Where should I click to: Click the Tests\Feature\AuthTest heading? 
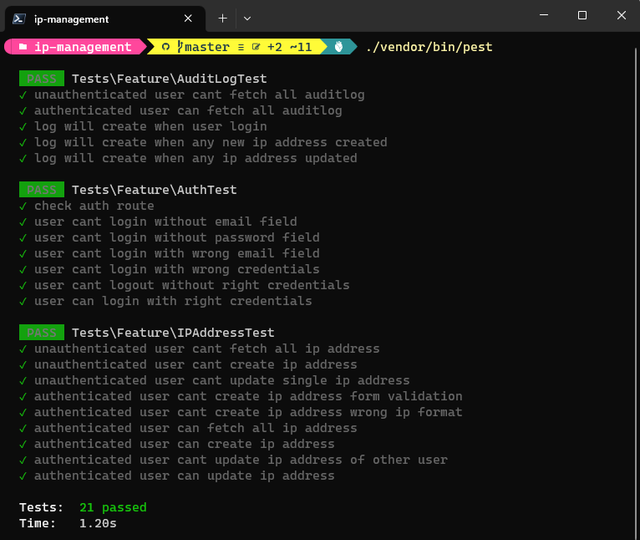pos(154,190)
